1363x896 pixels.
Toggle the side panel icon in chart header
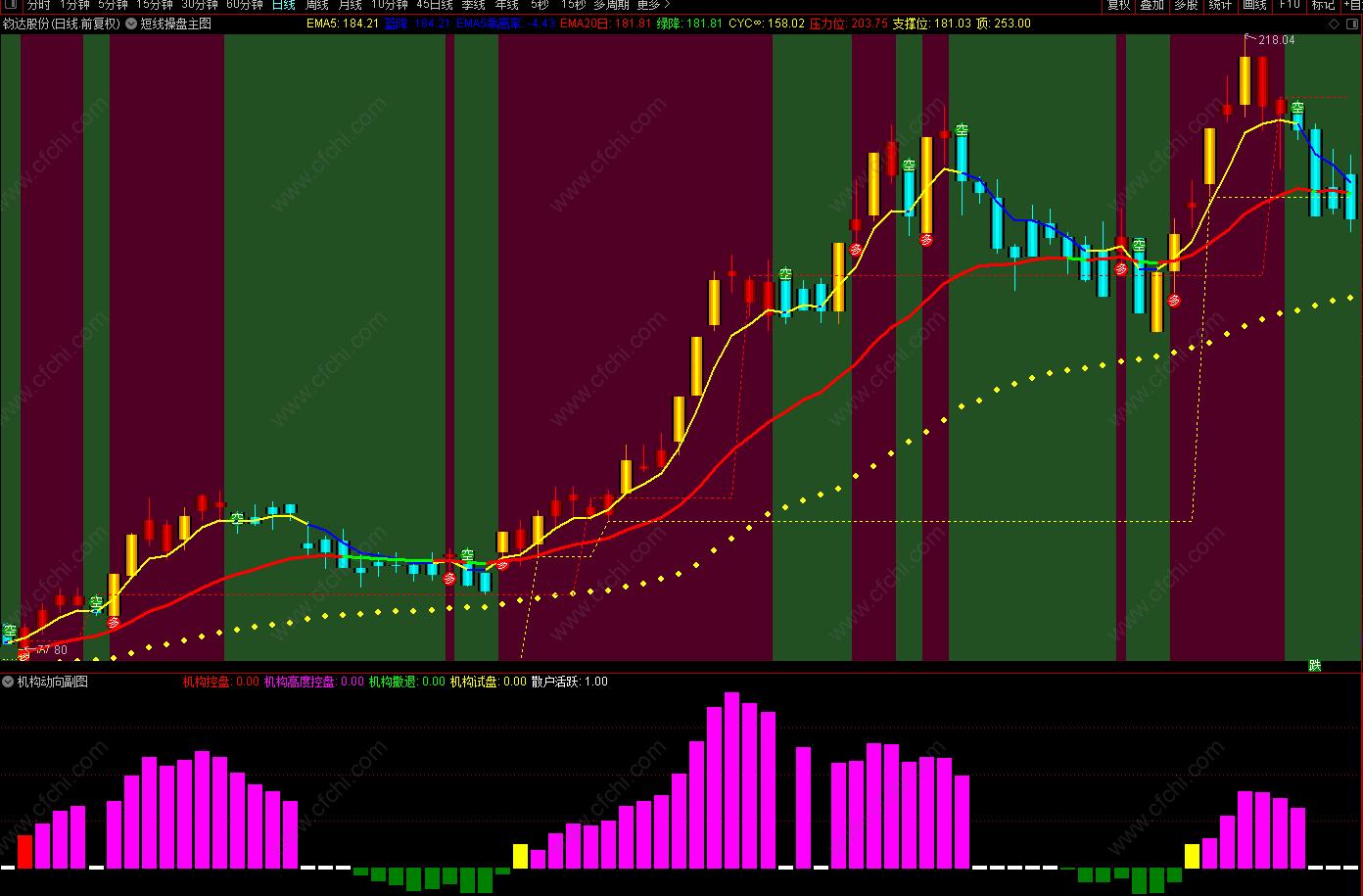coord(1351,24)
